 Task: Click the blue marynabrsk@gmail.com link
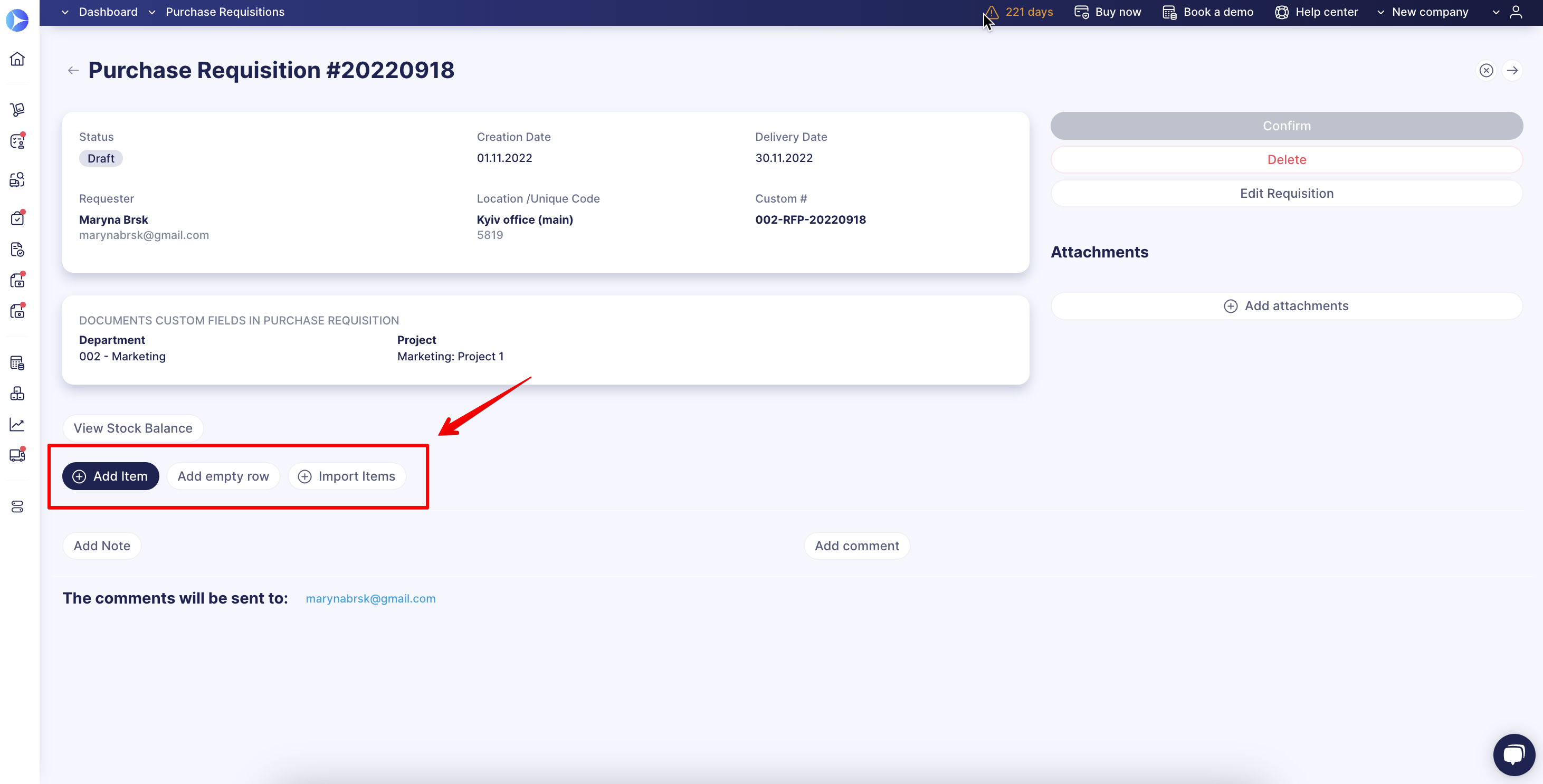370,598
